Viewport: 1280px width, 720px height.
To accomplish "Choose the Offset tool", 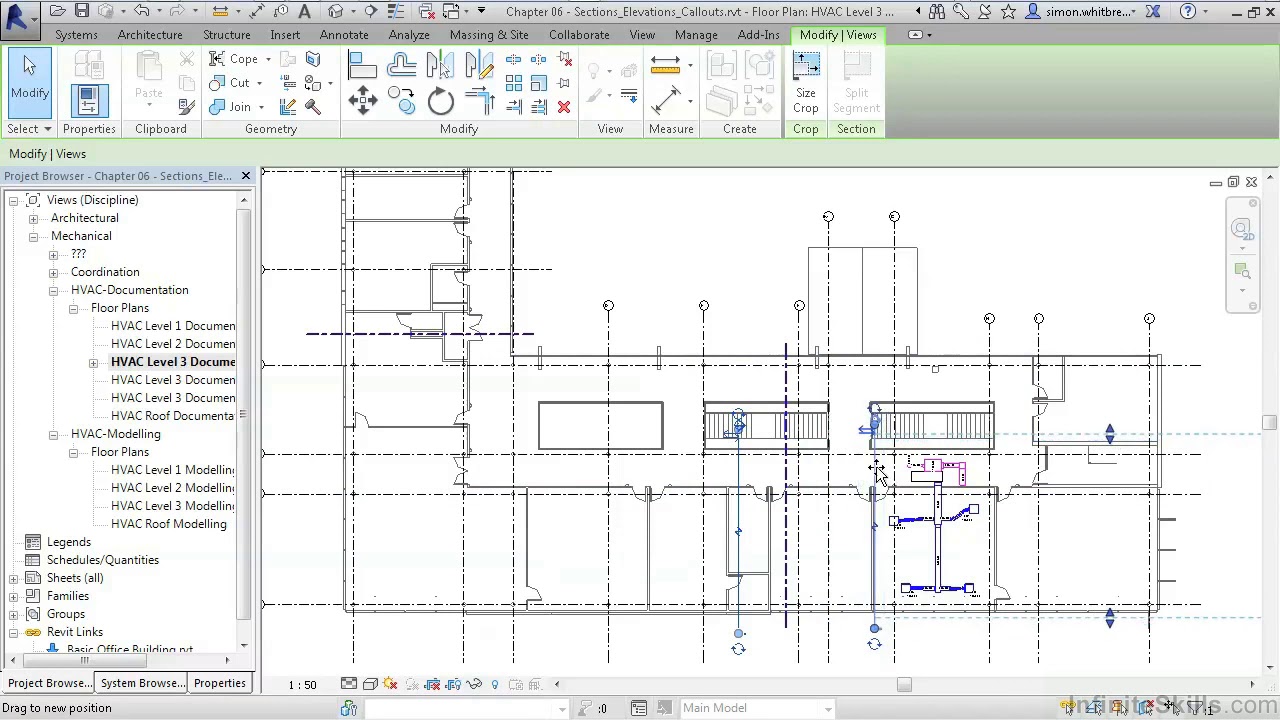I will coord(401,66).
